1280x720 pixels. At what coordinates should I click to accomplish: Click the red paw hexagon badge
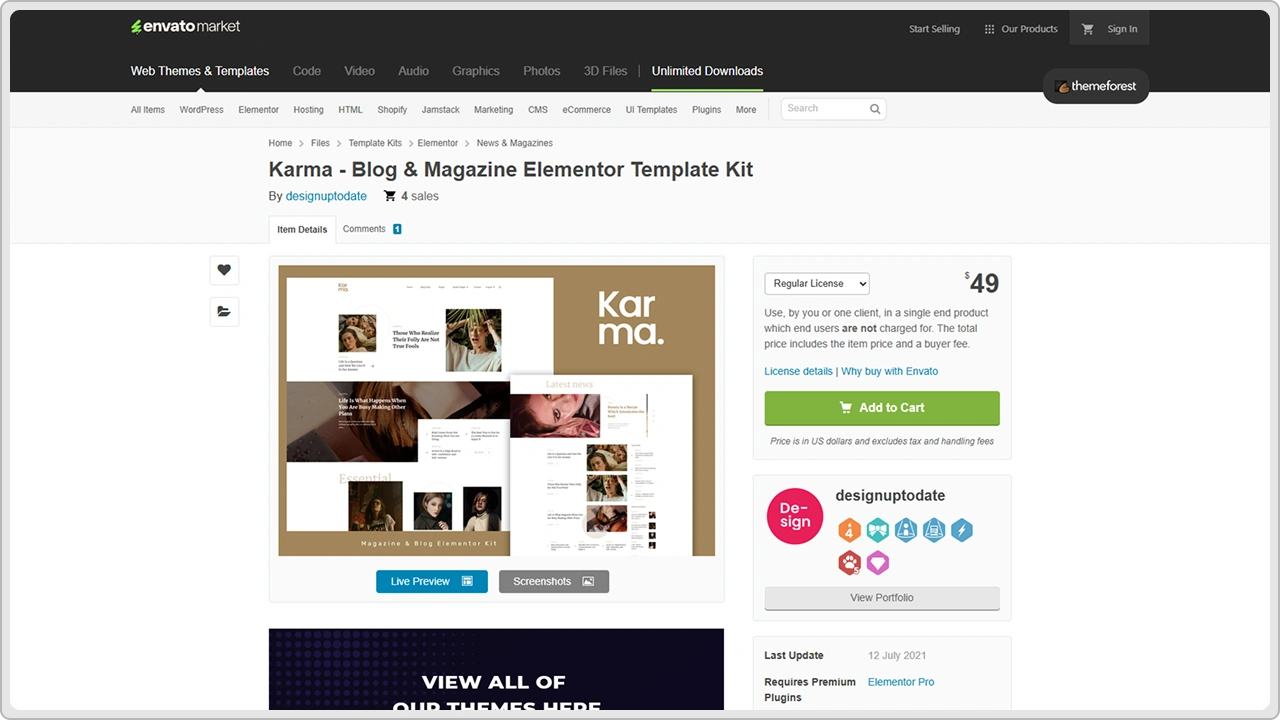point(849,563)
